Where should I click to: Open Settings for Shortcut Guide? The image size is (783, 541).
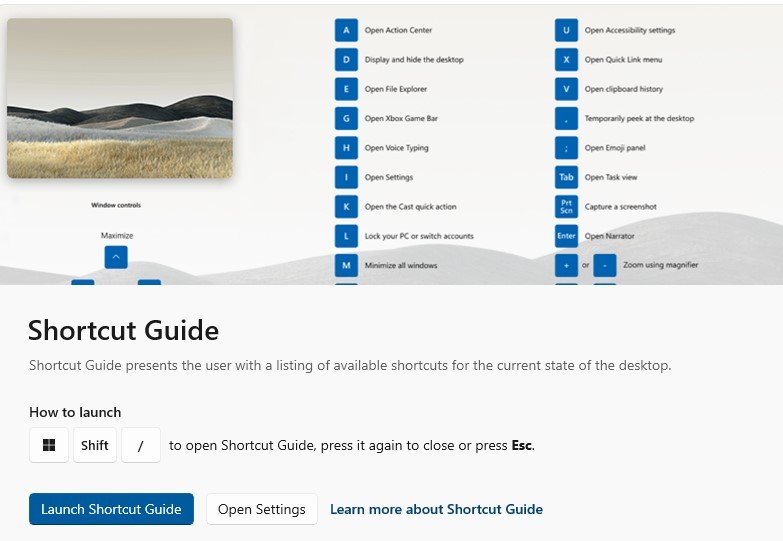(262, 509)
